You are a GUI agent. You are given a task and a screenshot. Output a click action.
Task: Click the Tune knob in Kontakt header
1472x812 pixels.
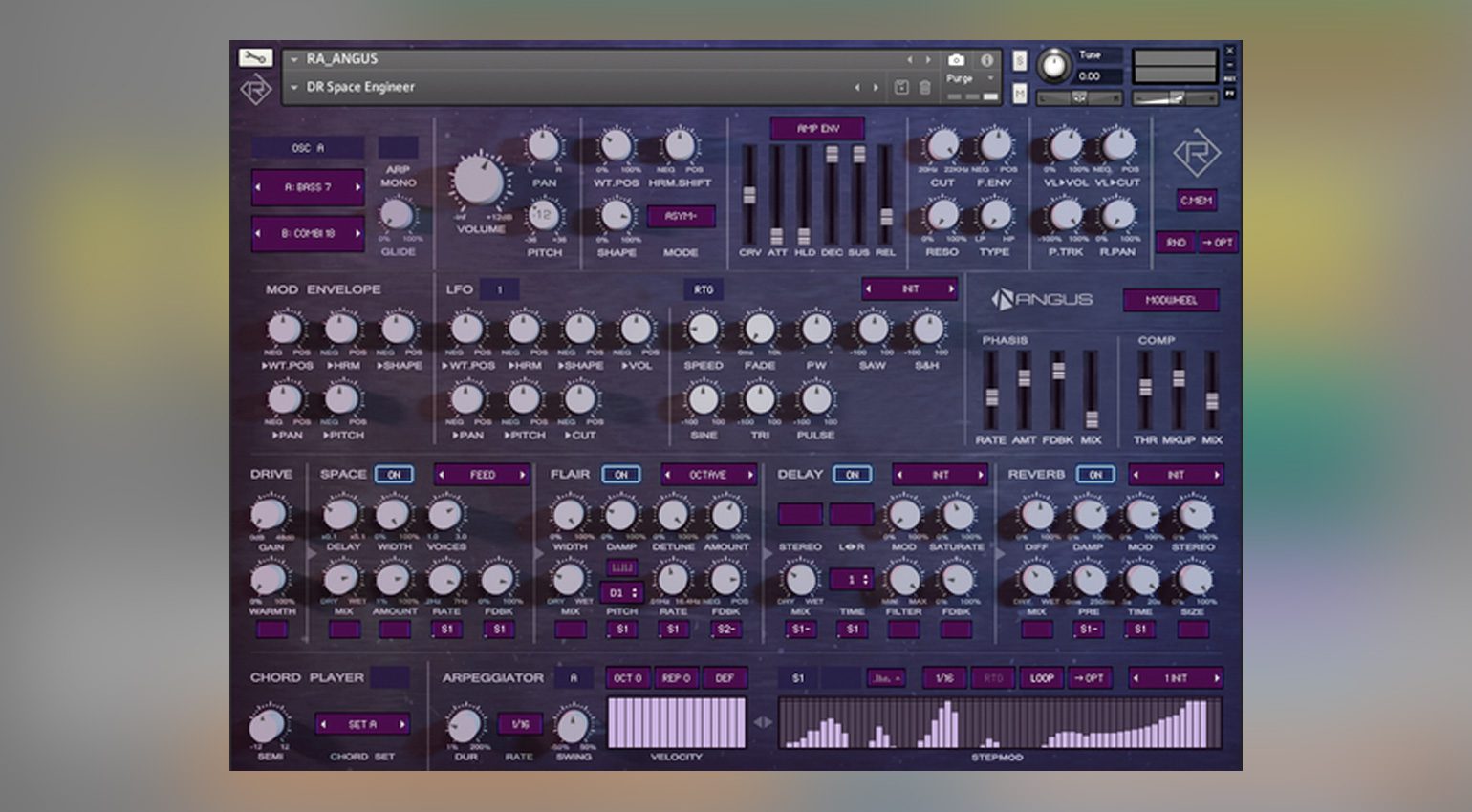pyautogui.click(x=1054, y=65)
